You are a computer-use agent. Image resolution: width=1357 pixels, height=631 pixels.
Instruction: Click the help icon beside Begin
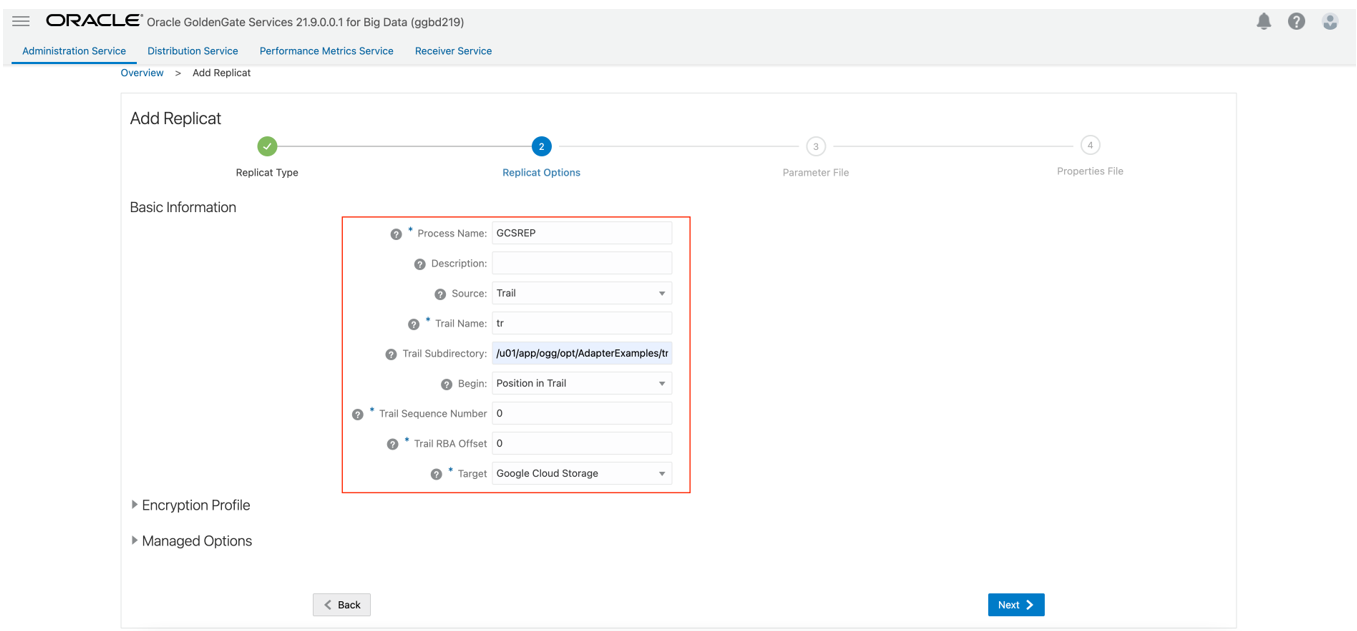[x=447, y=384]
